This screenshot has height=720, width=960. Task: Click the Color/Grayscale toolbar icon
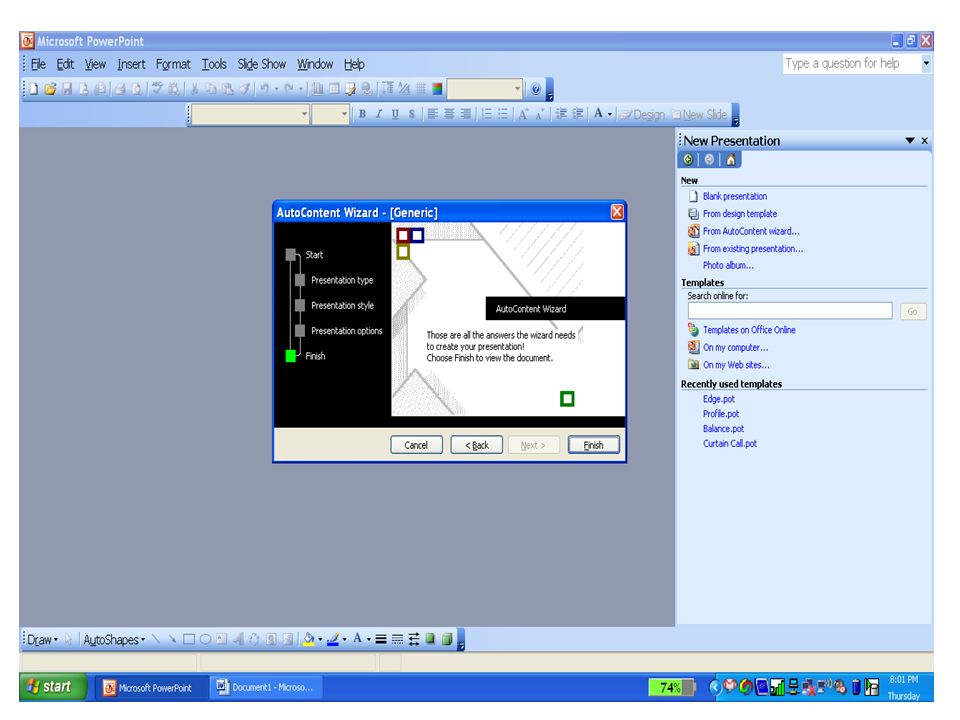point(437,89)
